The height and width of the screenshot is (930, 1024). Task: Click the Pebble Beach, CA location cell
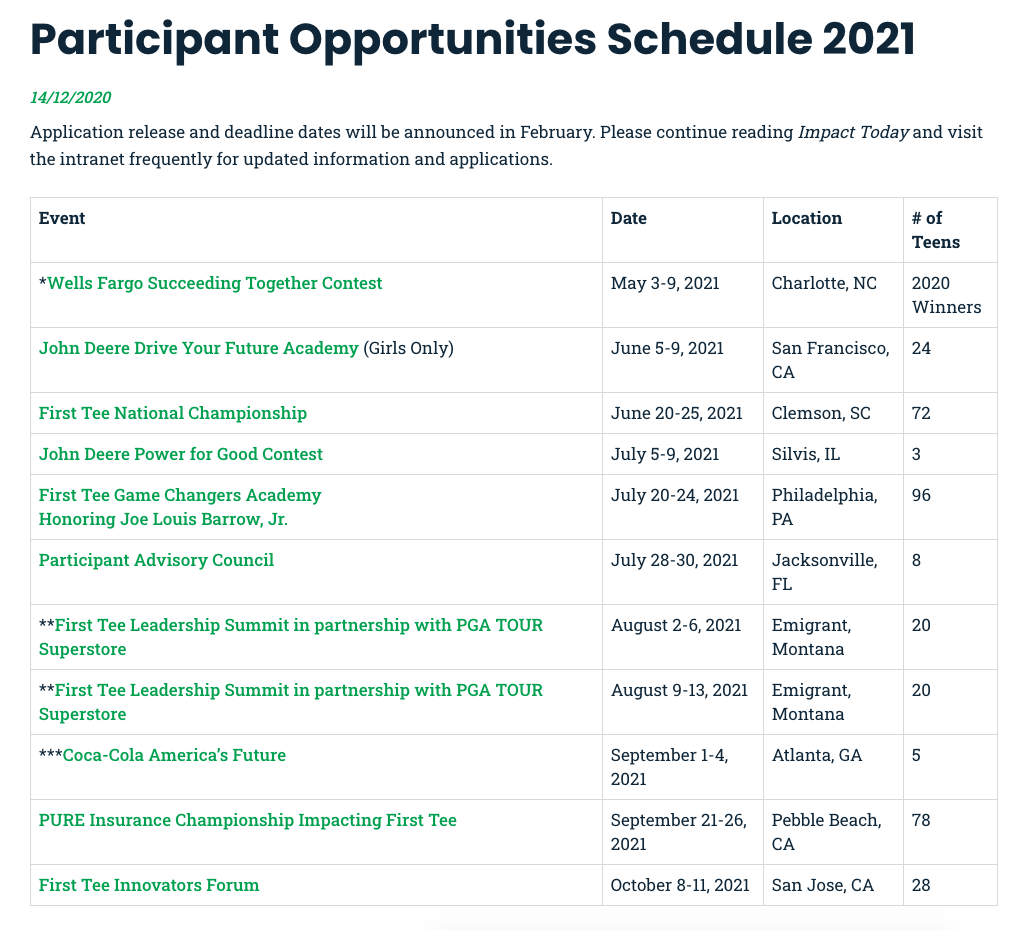tap(826, 832)
